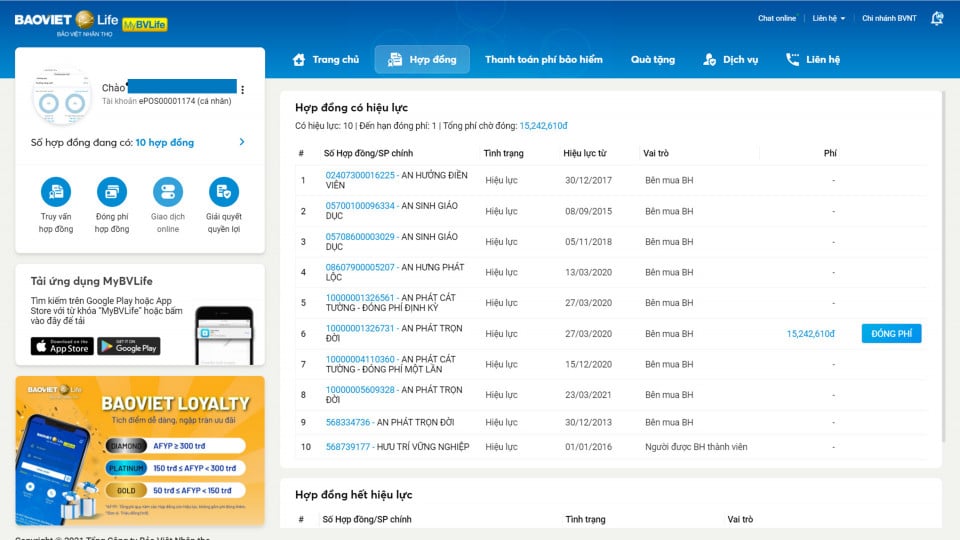Image resolution: width=960 pixels, height=540 pixels.
Task: Click the phone mockup in MyBVLife card
Action: coord(224,336)
